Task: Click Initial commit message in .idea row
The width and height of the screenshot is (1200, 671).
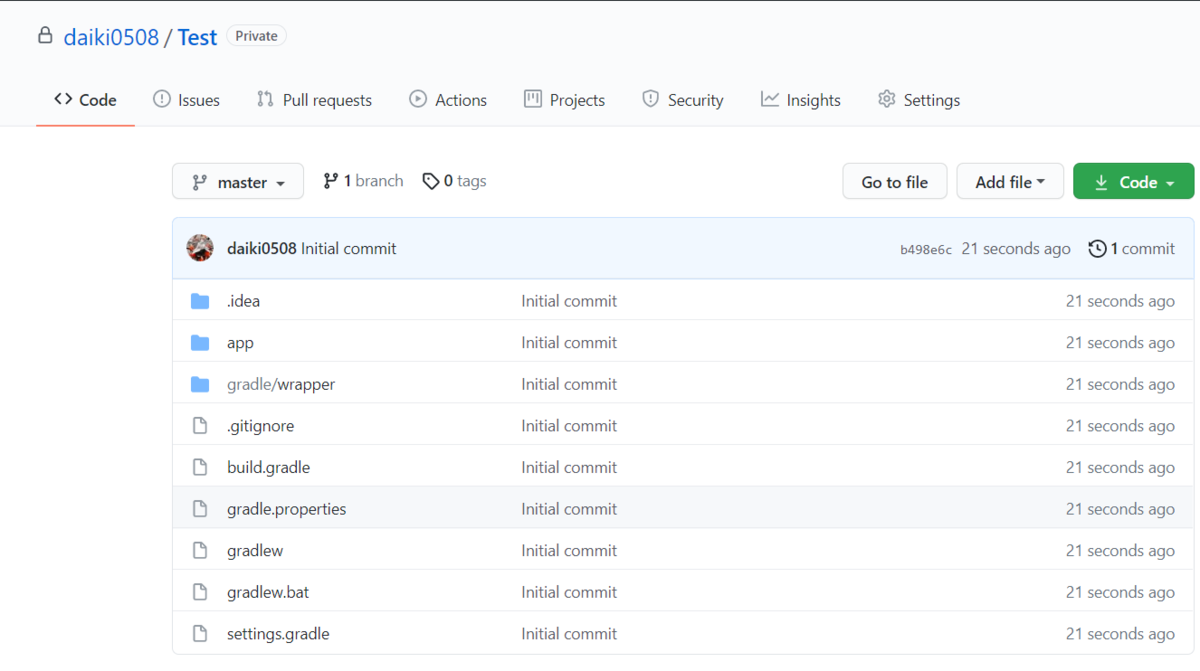Action: 569,301
